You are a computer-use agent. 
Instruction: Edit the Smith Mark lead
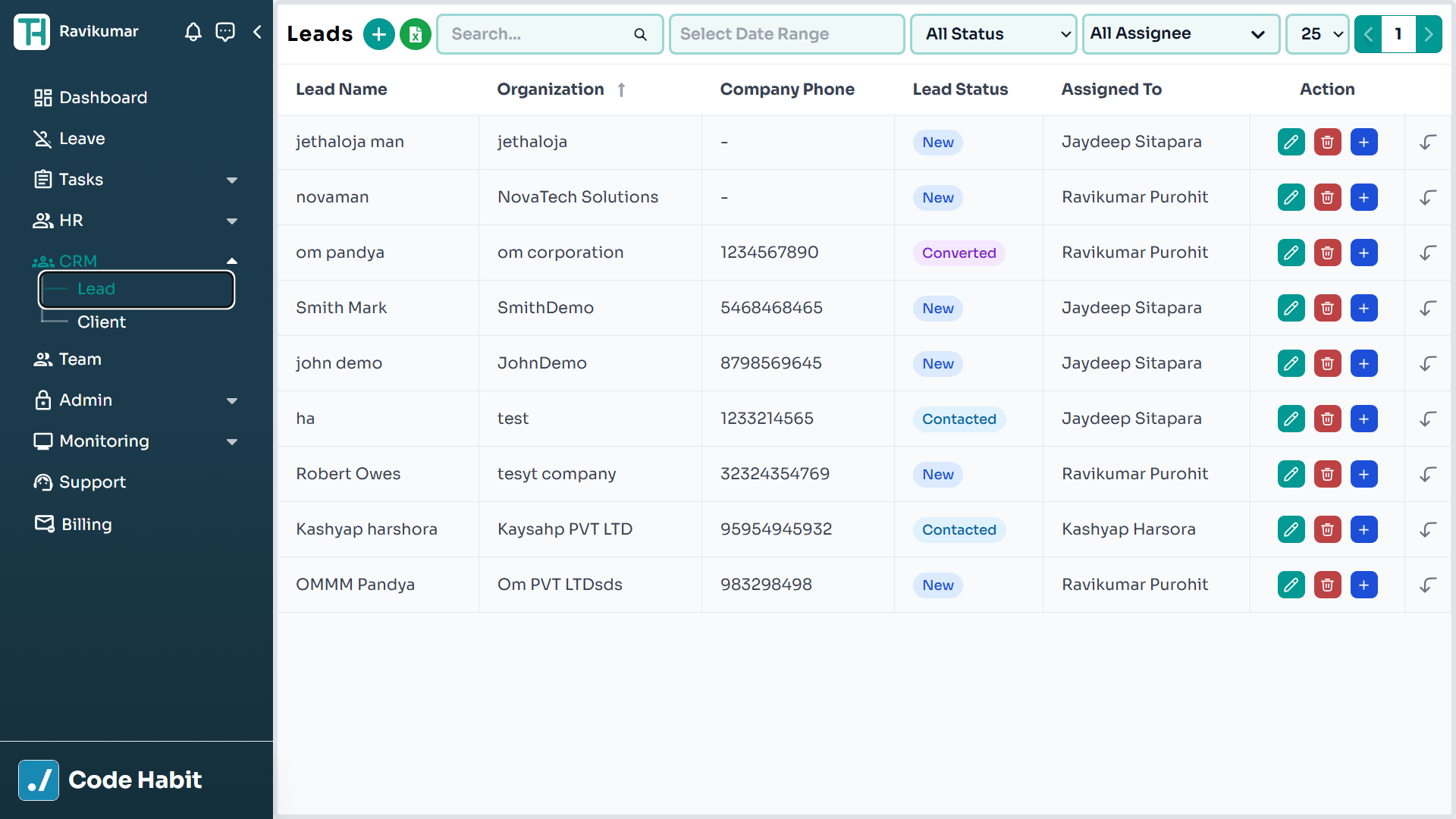click(x=1291, y=308)
